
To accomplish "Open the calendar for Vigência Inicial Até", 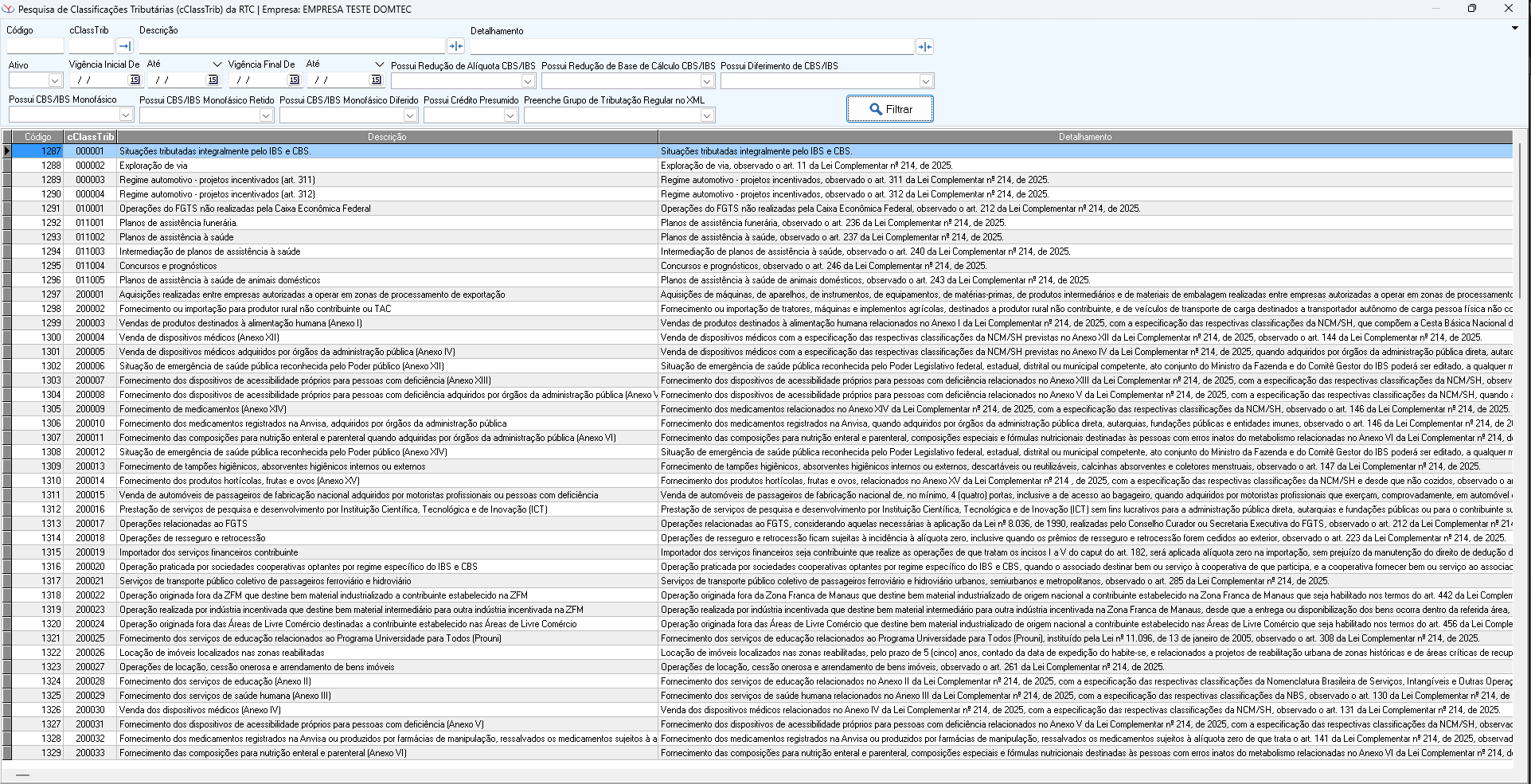I will click(x=213, y=80).
